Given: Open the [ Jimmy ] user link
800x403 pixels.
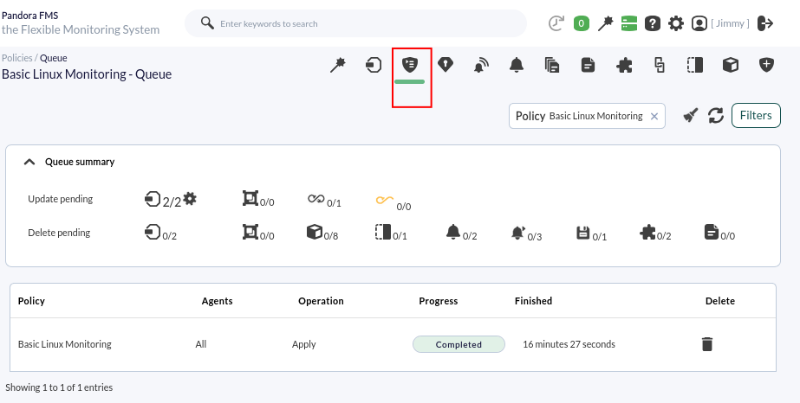Looking at the screenshot, I should pos(730,23).
